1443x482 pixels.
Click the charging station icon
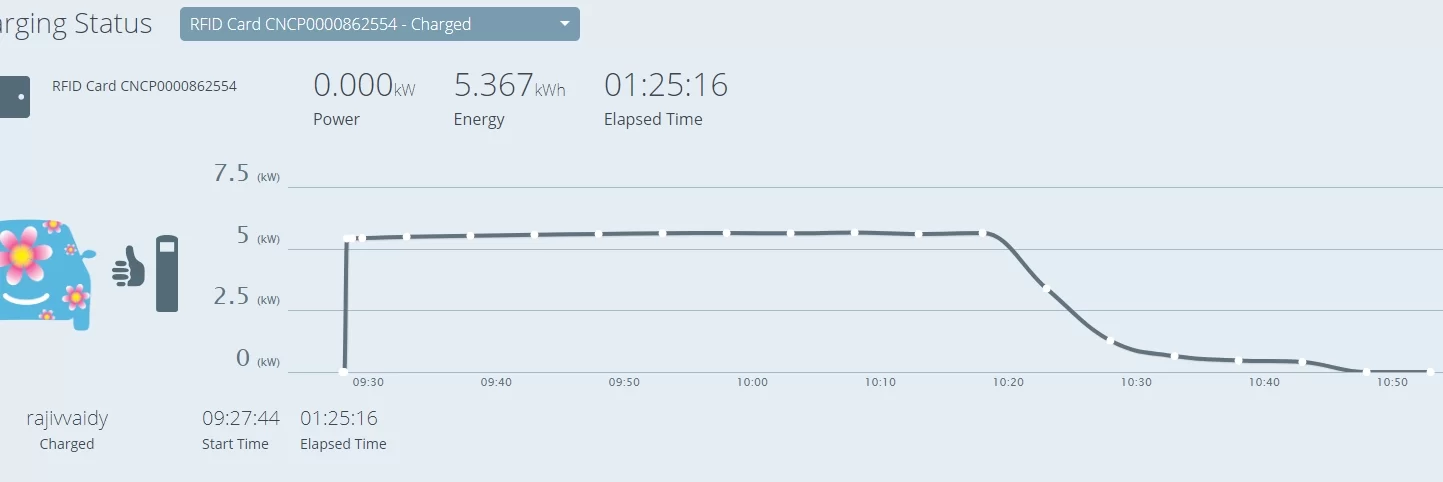tap(167, 273)
